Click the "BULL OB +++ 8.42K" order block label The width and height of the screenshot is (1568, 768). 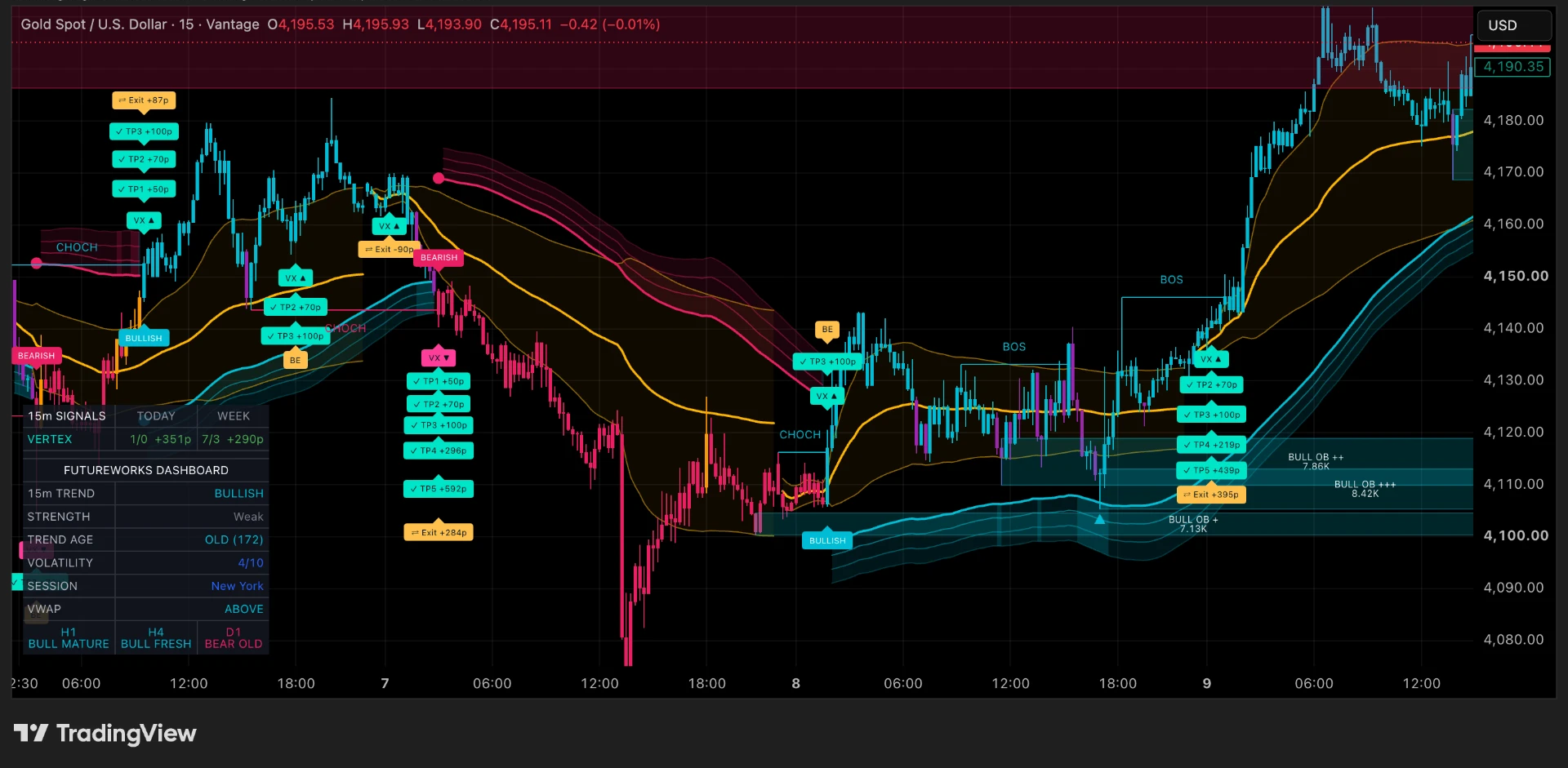click(1365, 489)
